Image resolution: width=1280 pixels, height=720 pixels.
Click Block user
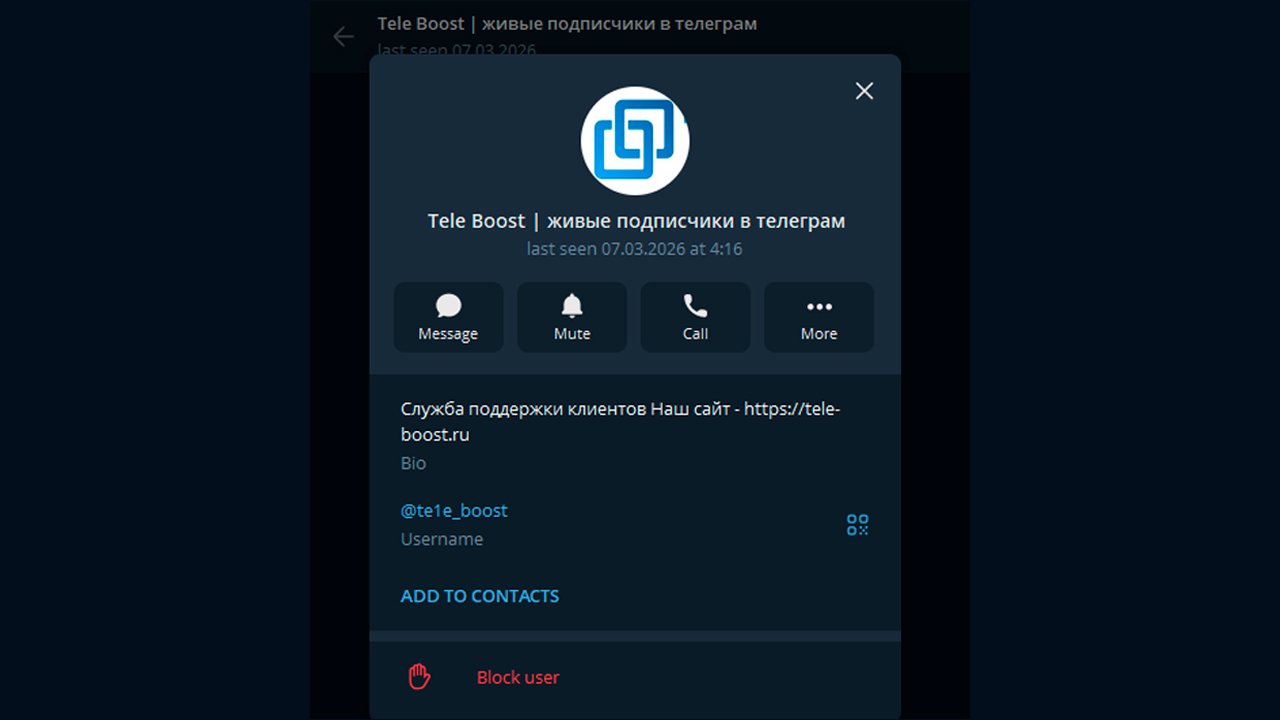(x=518, y=677)
